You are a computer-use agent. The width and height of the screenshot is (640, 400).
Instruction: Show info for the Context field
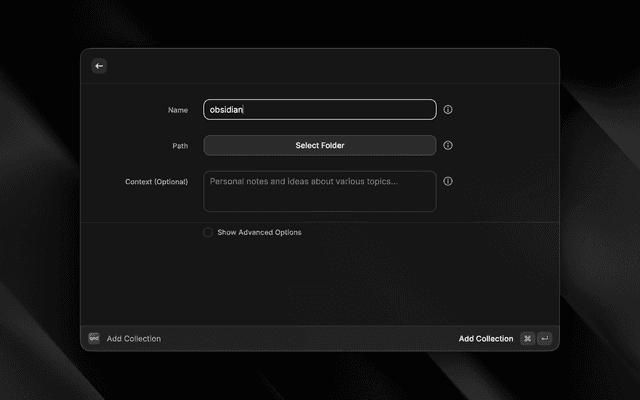pos(448,181)
